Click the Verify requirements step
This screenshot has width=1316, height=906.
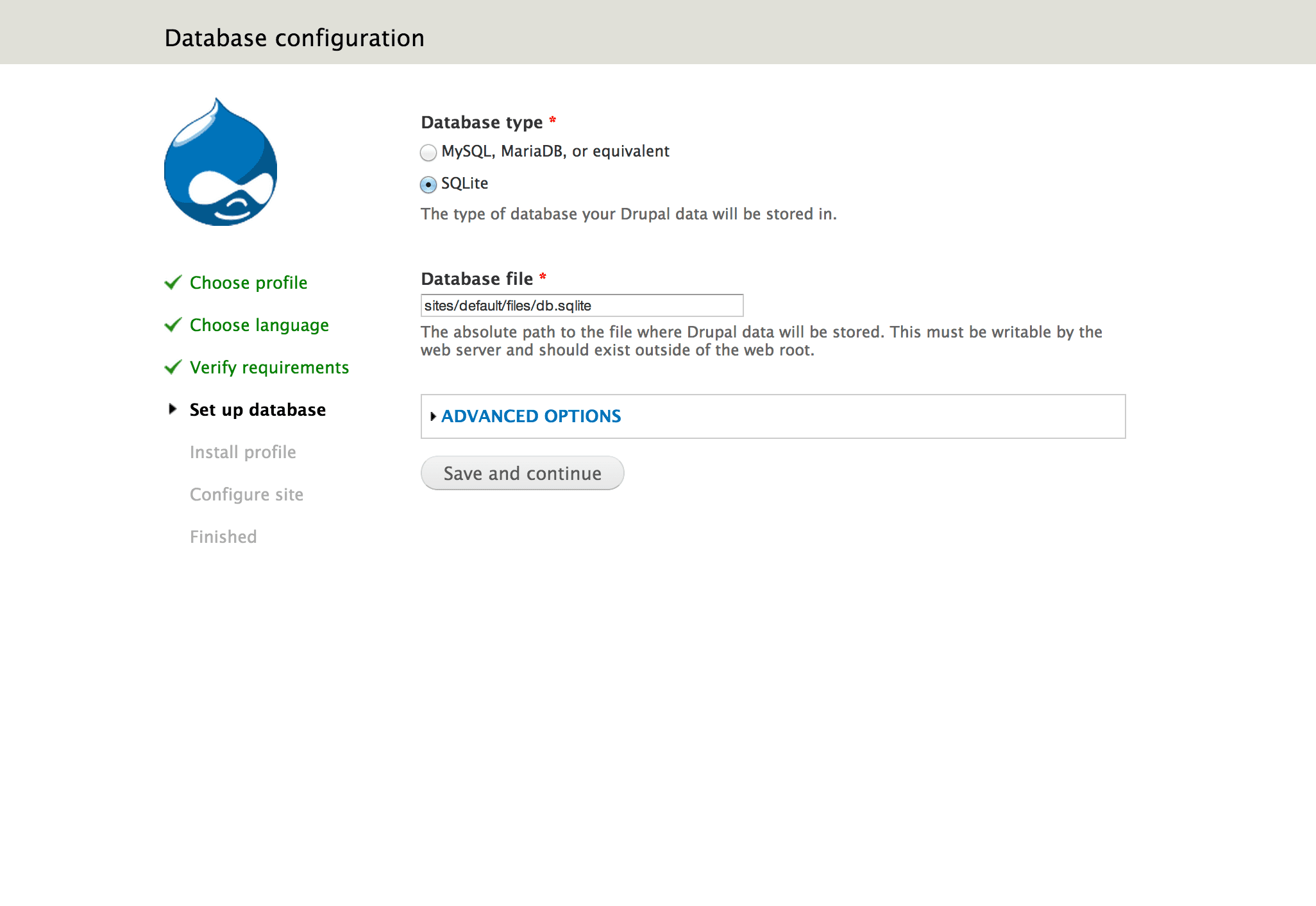pyautogui.click(x=269, y=368)
